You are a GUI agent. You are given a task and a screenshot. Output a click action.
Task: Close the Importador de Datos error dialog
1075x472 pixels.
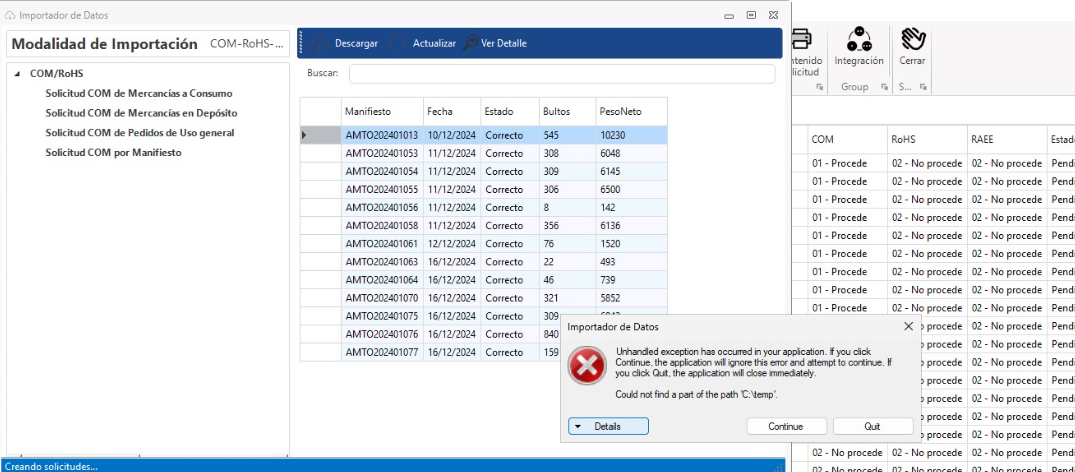pos(908,326)
